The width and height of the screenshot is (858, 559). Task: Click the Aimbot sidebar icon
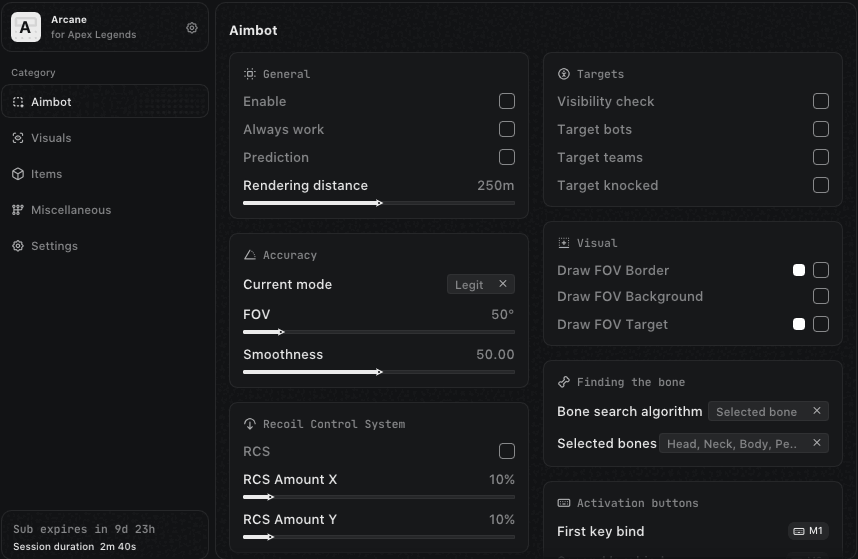click(x=18, y=102)
